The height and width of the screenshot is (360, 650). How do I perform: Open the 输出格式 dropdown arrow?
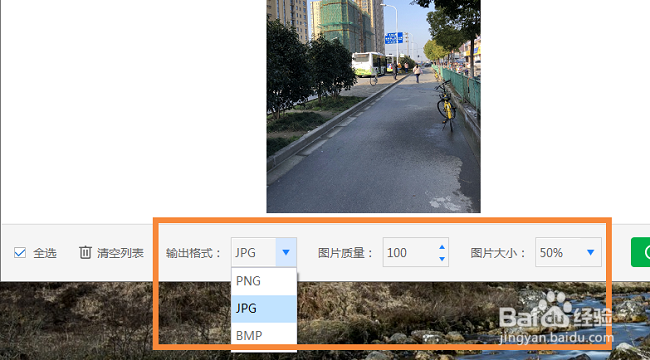click(286, 252)
